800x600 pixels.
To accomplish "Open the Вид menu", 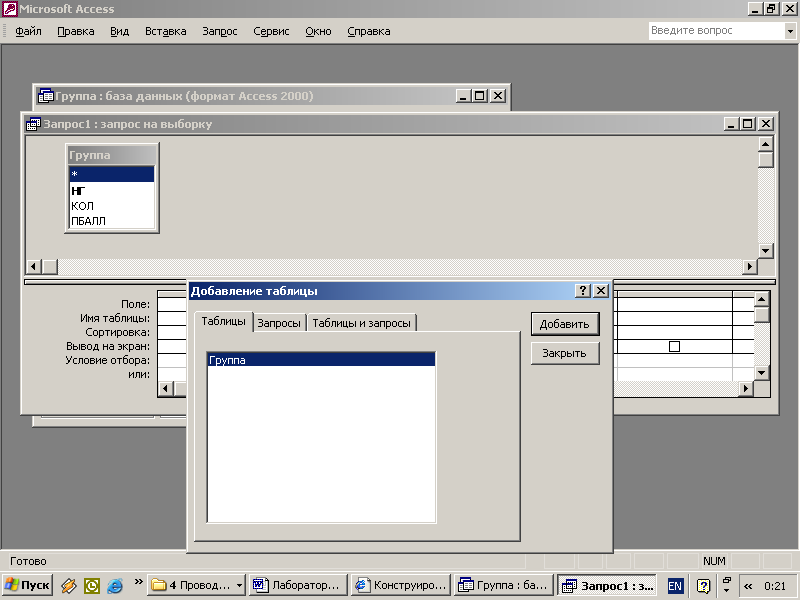I will (x=119, y=31).
